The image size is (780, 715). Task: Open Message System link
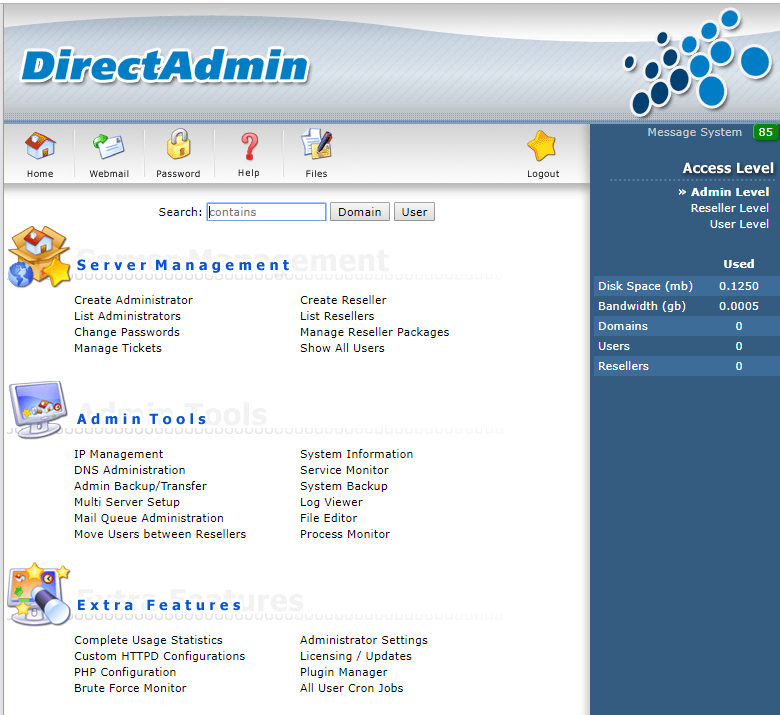coord(694,132)
